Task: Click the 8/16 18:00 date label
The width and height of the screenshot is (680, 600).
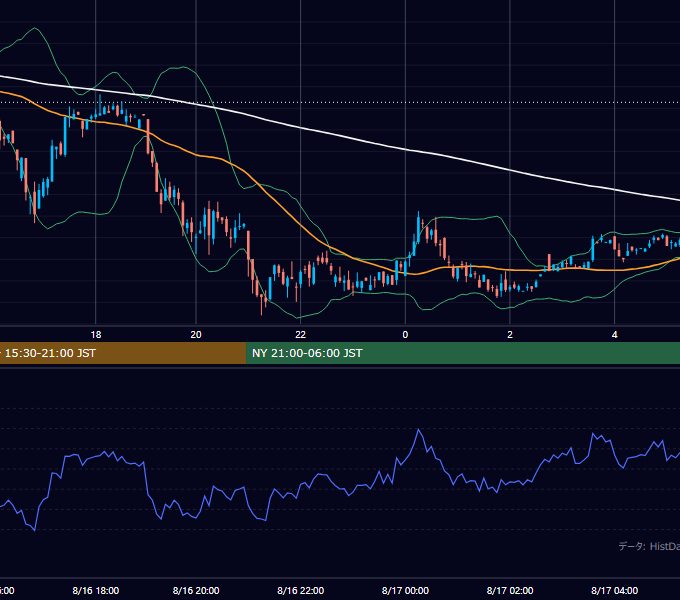Action: click(x=96, y=590)
